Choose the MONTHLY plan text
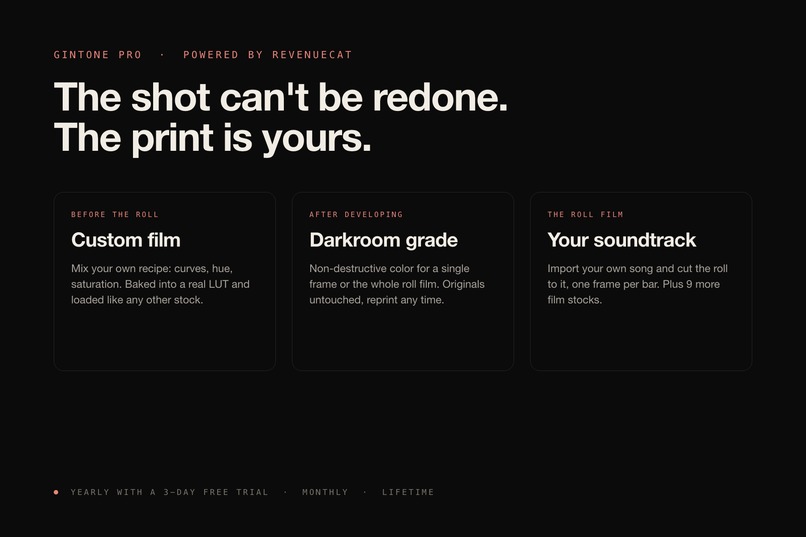This screenshot has height=537, width=806. 325,492
